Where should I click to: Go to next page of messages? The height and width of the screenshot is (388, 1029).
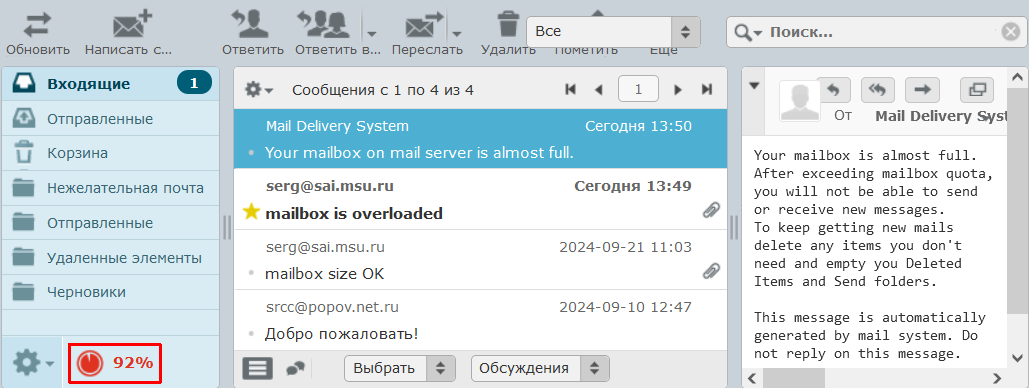coord(679,89)
